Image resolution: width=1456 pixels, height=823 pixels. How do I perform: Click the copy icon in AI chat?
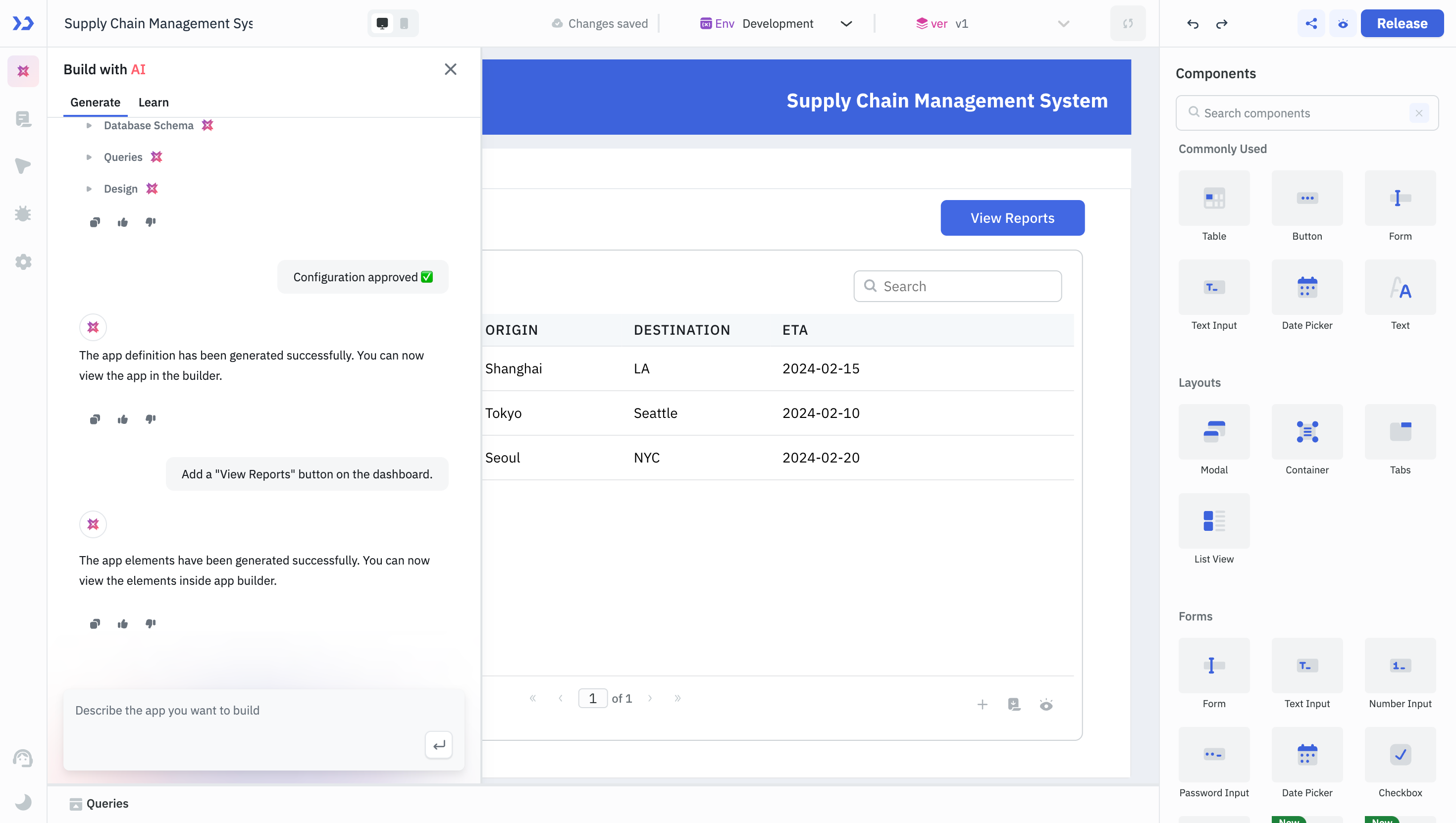click(x=94, y=624)
